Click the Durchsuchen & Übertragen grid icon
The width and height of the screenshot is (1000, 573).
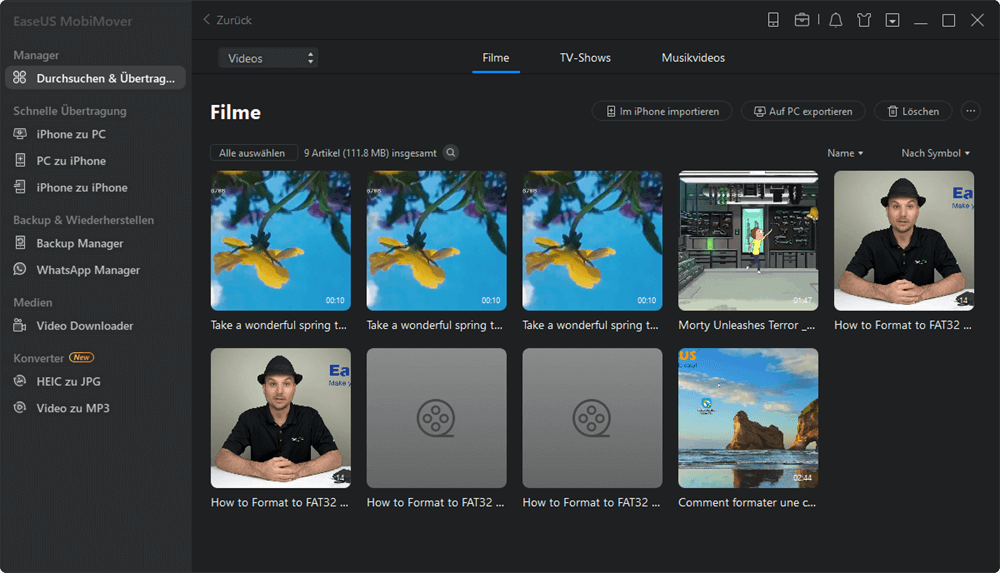coord(20,78)
